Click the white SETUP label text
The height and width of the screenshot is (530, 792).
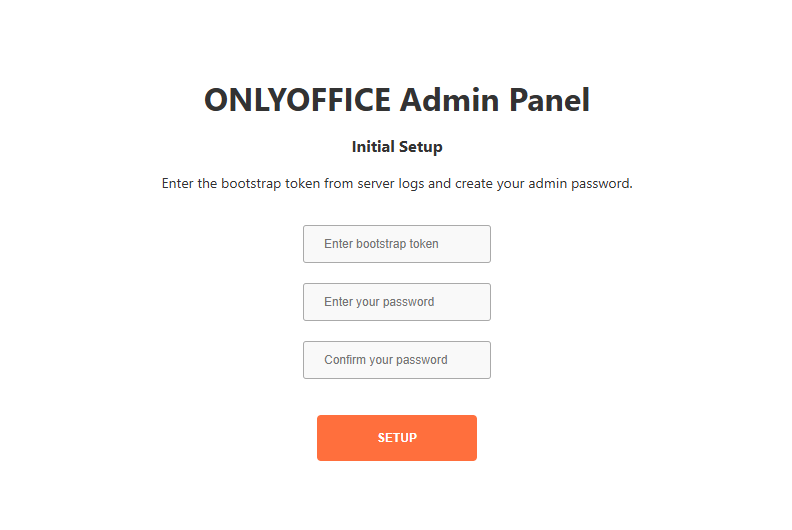[397, 438]
